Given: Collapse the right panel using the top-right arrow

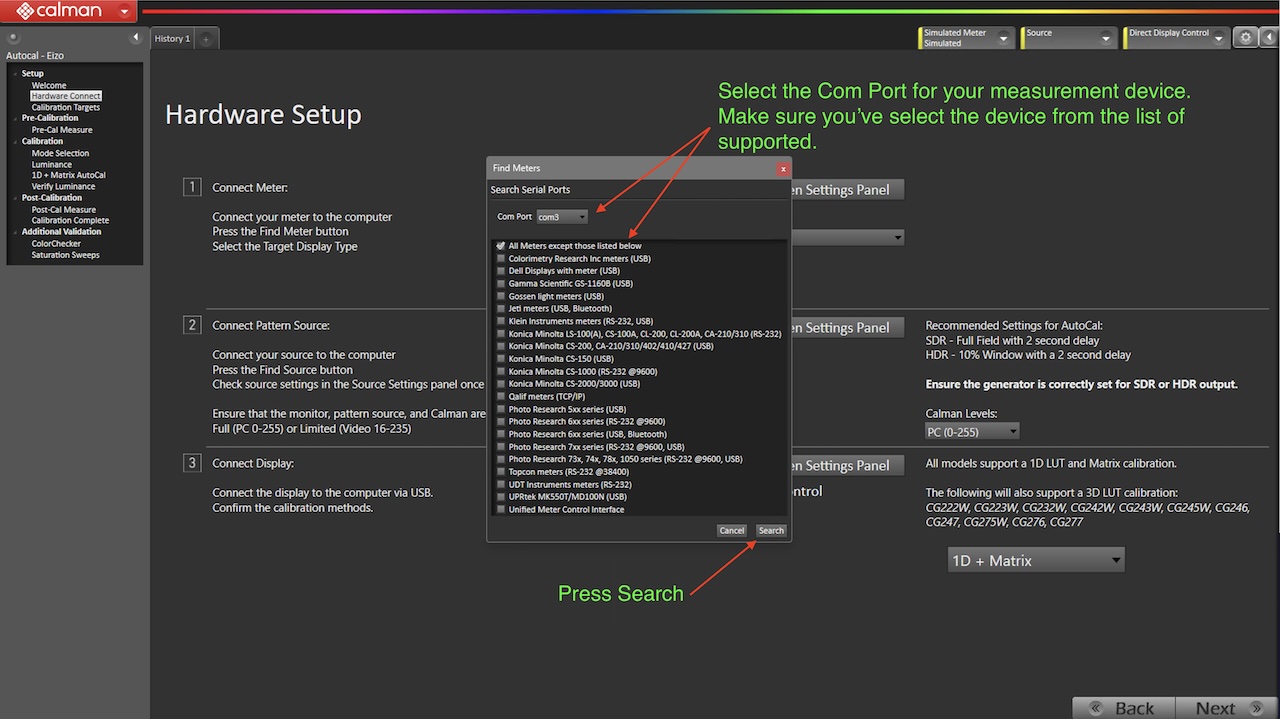Looking at the screenshot, I should coord(1268,38).
